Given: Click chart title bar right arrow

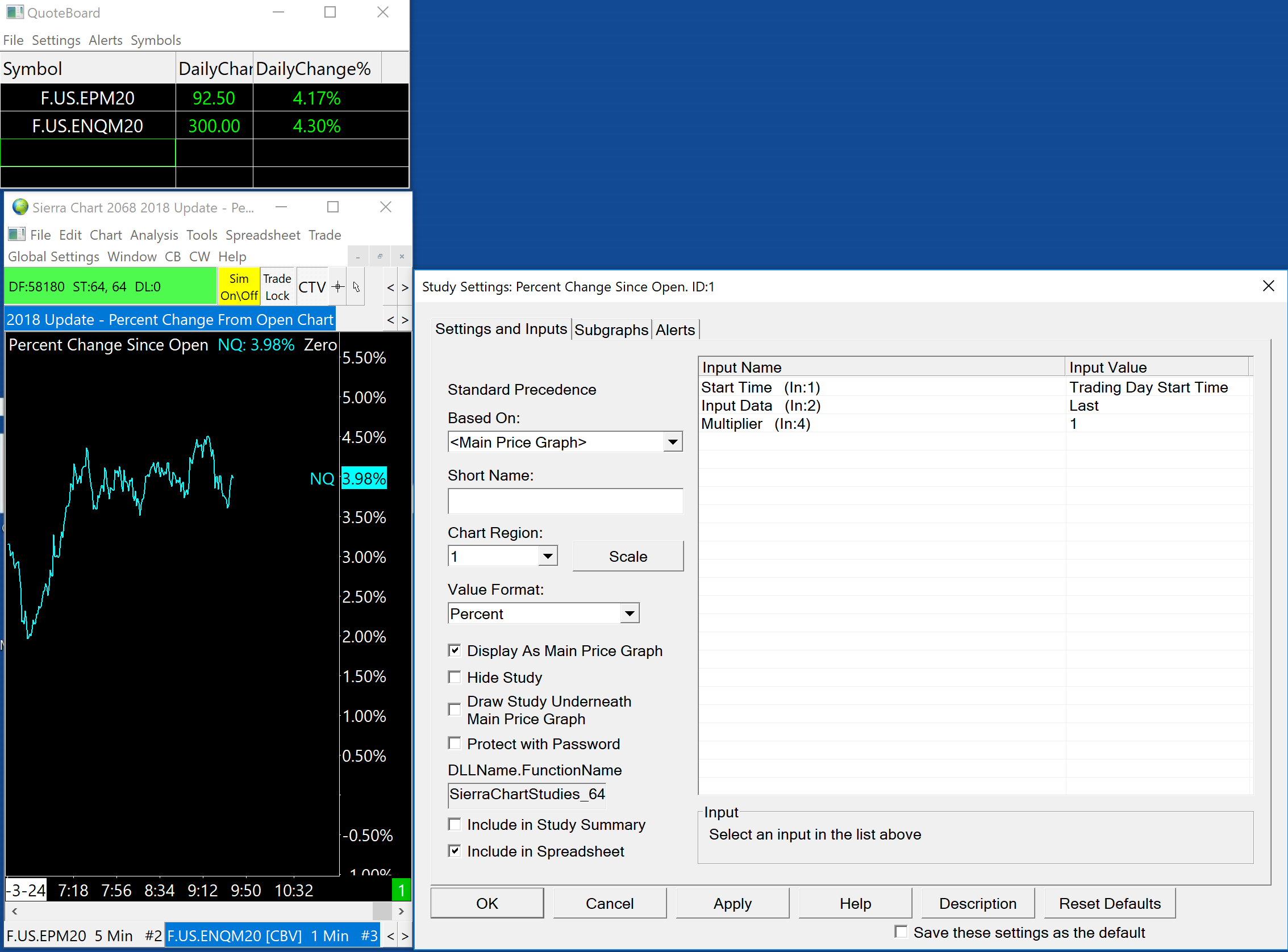Looking at the screenshot, I should [405, 320].
